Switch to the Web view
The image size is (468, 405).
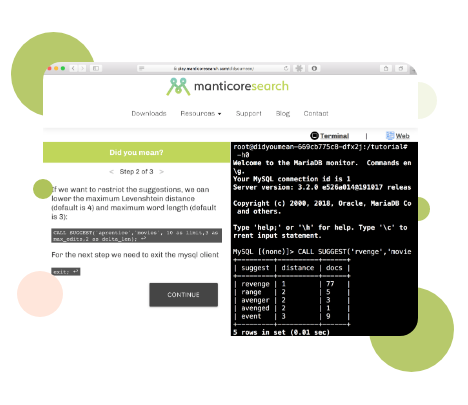(398, 136)
